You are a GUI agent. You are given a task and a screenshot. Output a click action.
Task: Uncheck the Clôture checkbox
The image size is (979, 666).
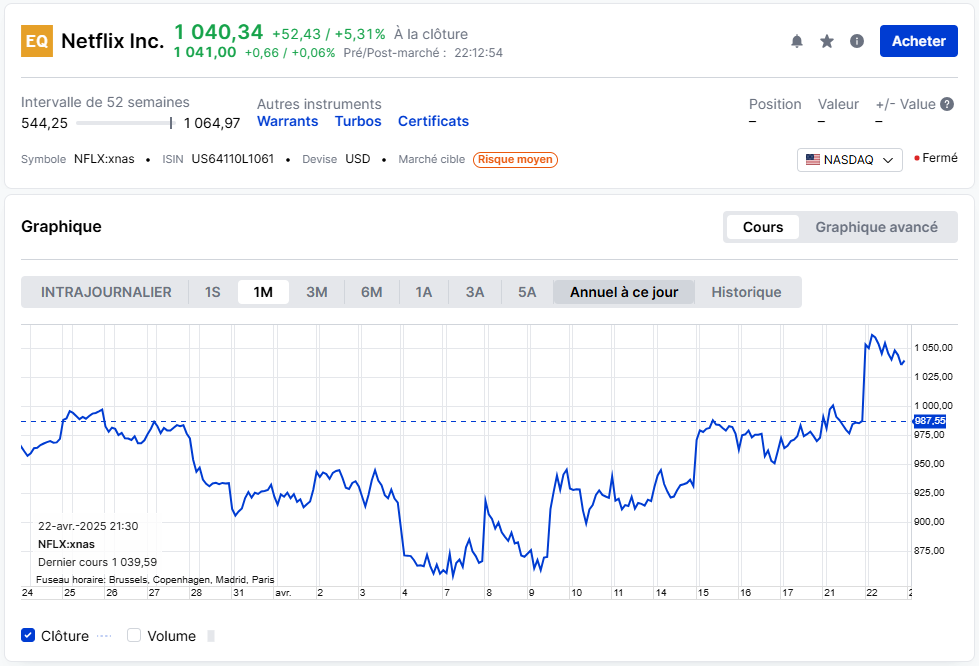[x=28, y=636]
